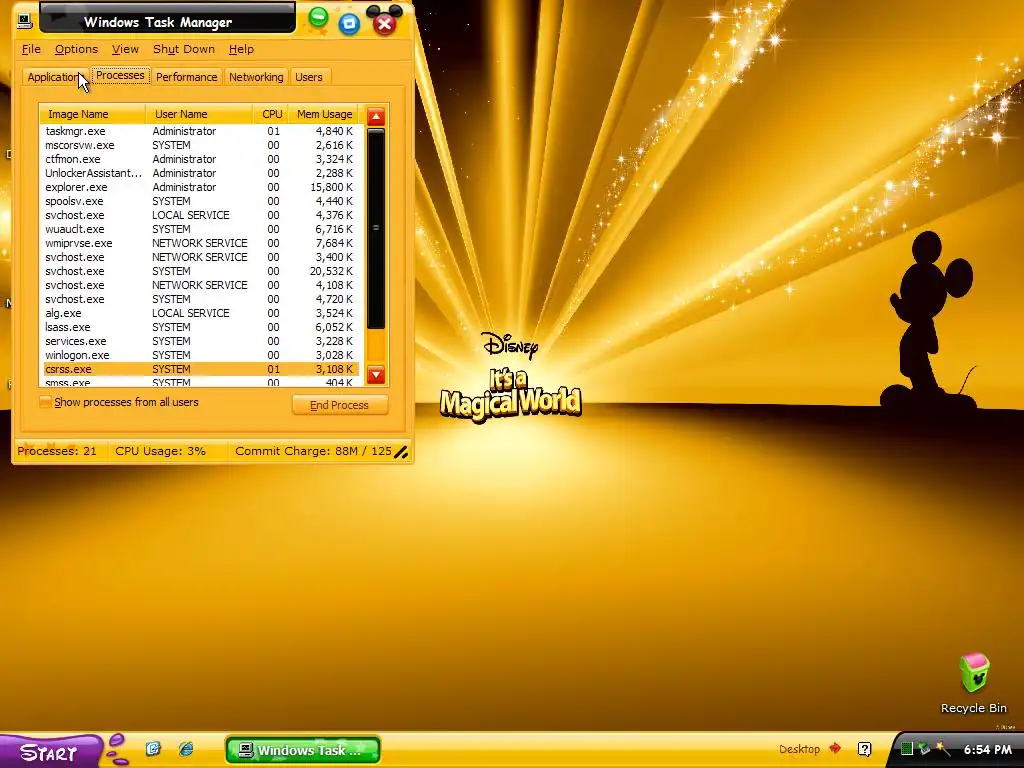Select lsass.exe process row
Viewport: 1024px width, 768px height.
click(x=200, y=327)
